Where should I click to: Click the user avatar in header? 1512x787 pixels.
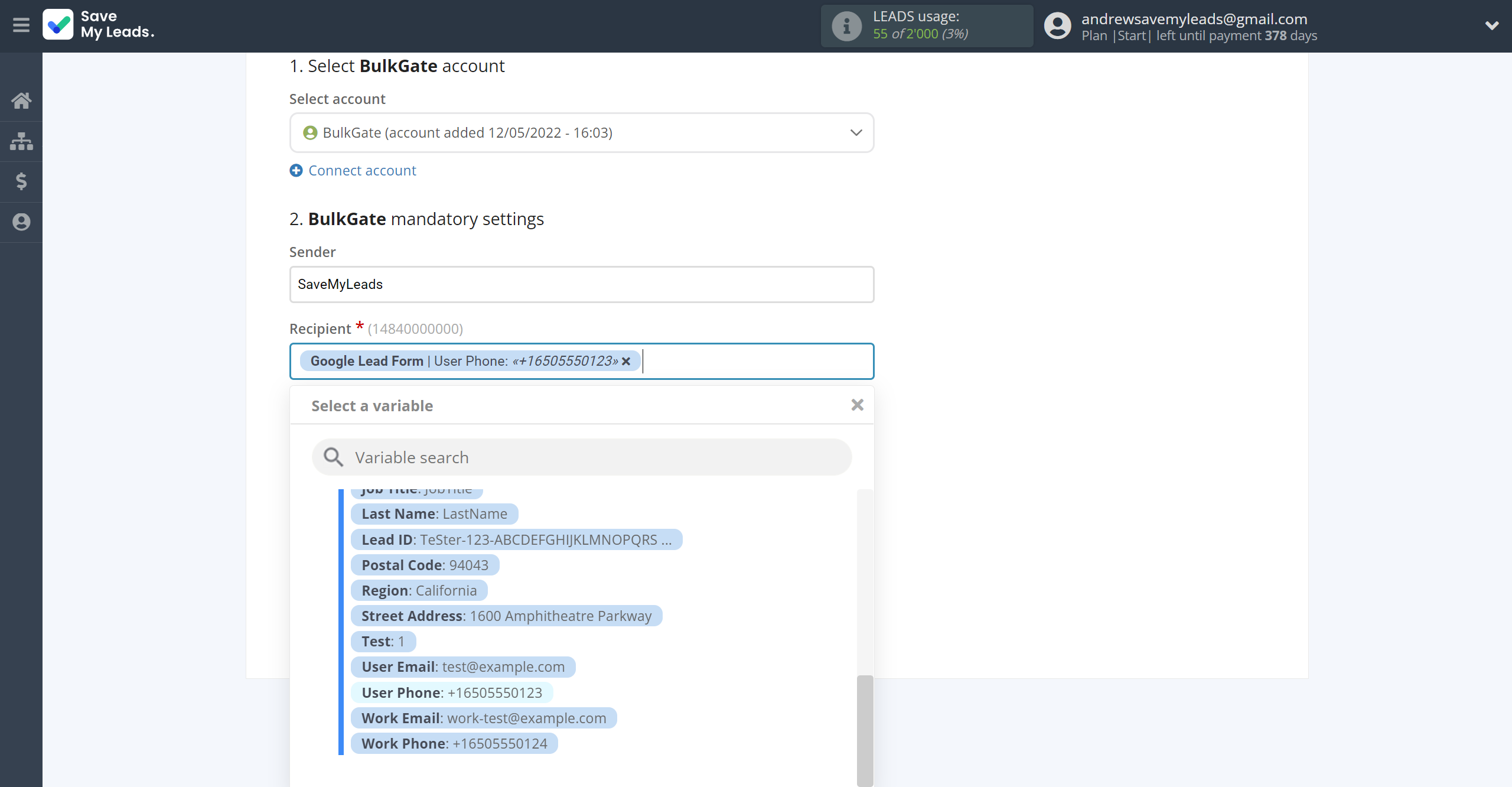(1057, 26)
